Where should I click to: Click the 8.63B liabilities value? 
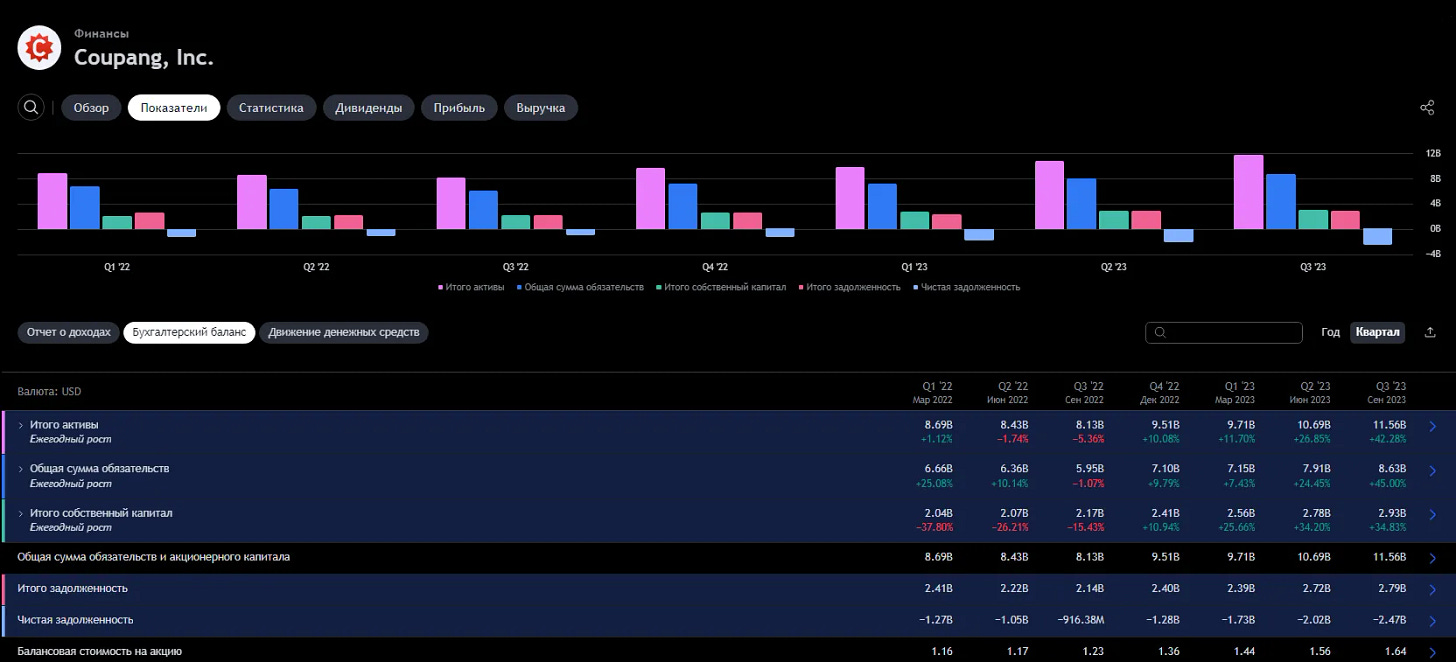point(1391,469)
